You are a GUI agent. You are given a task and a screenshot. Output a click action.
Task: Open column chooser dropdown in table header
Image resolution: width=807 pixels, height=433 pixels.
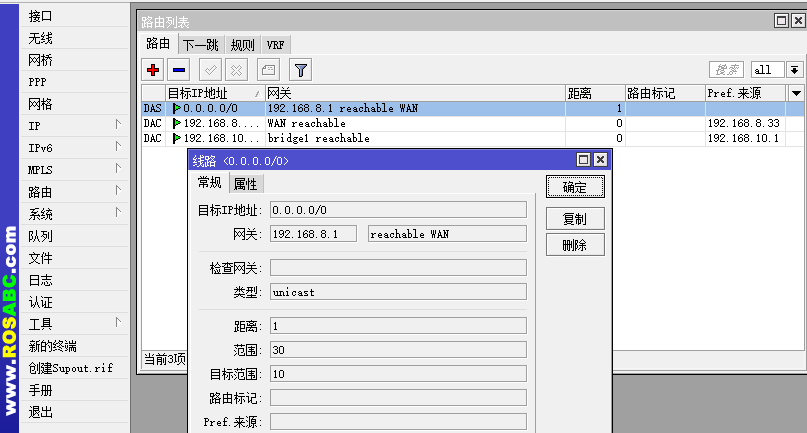pyautogui.click(x=796, y=93)
